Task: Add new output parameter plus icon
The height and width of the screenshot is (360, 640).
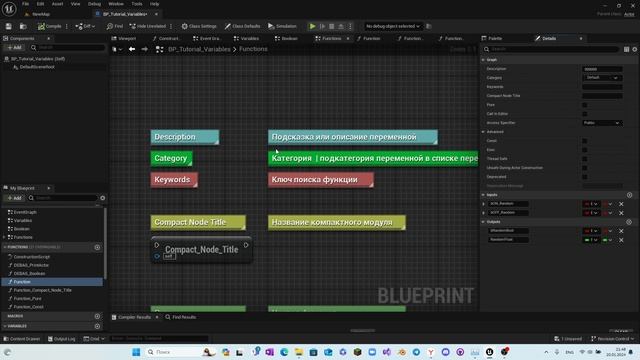Action: pos(629,222)
